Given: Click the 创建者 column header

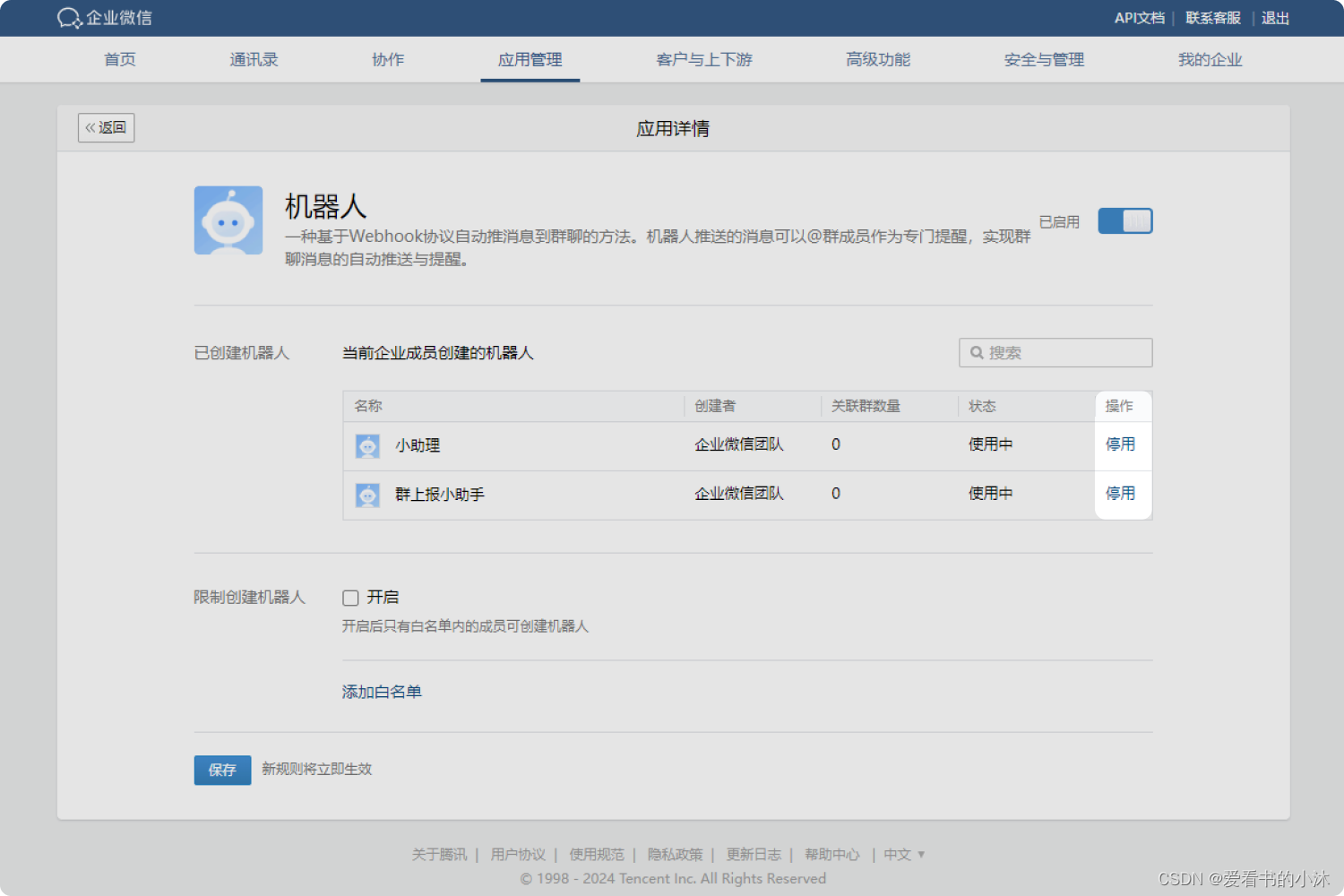Looking at the screenshot, I should pyautogui.click(x=715, y=406).
